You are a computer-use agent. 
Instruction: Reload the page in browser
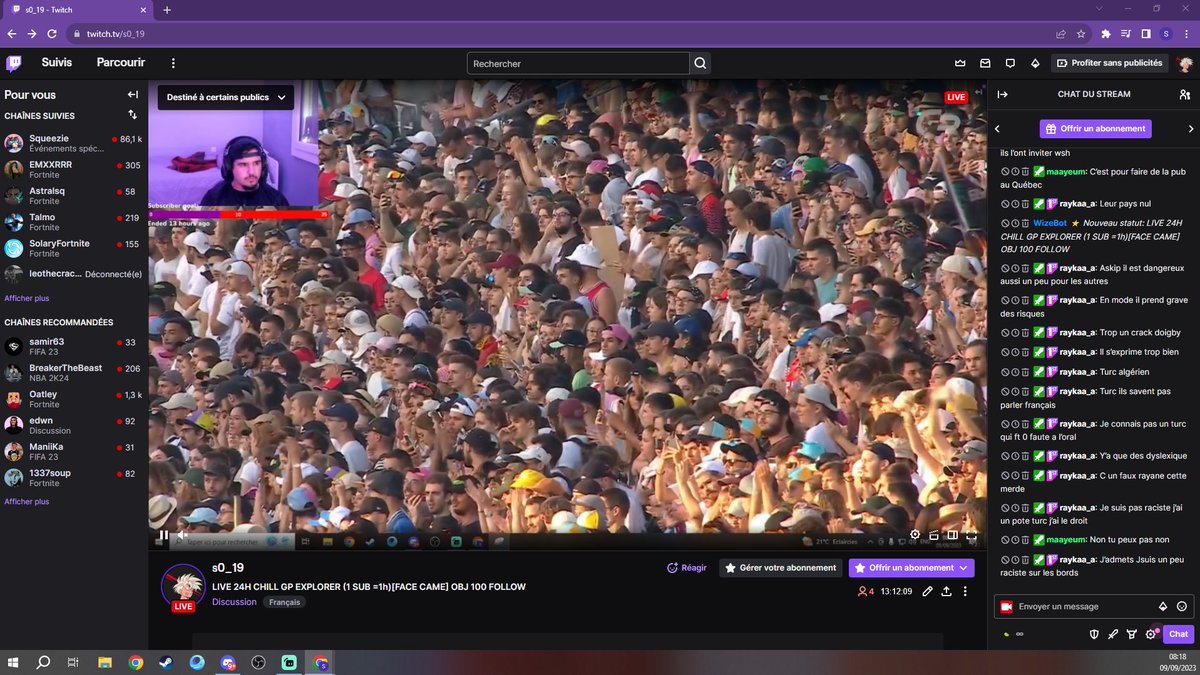50,33
